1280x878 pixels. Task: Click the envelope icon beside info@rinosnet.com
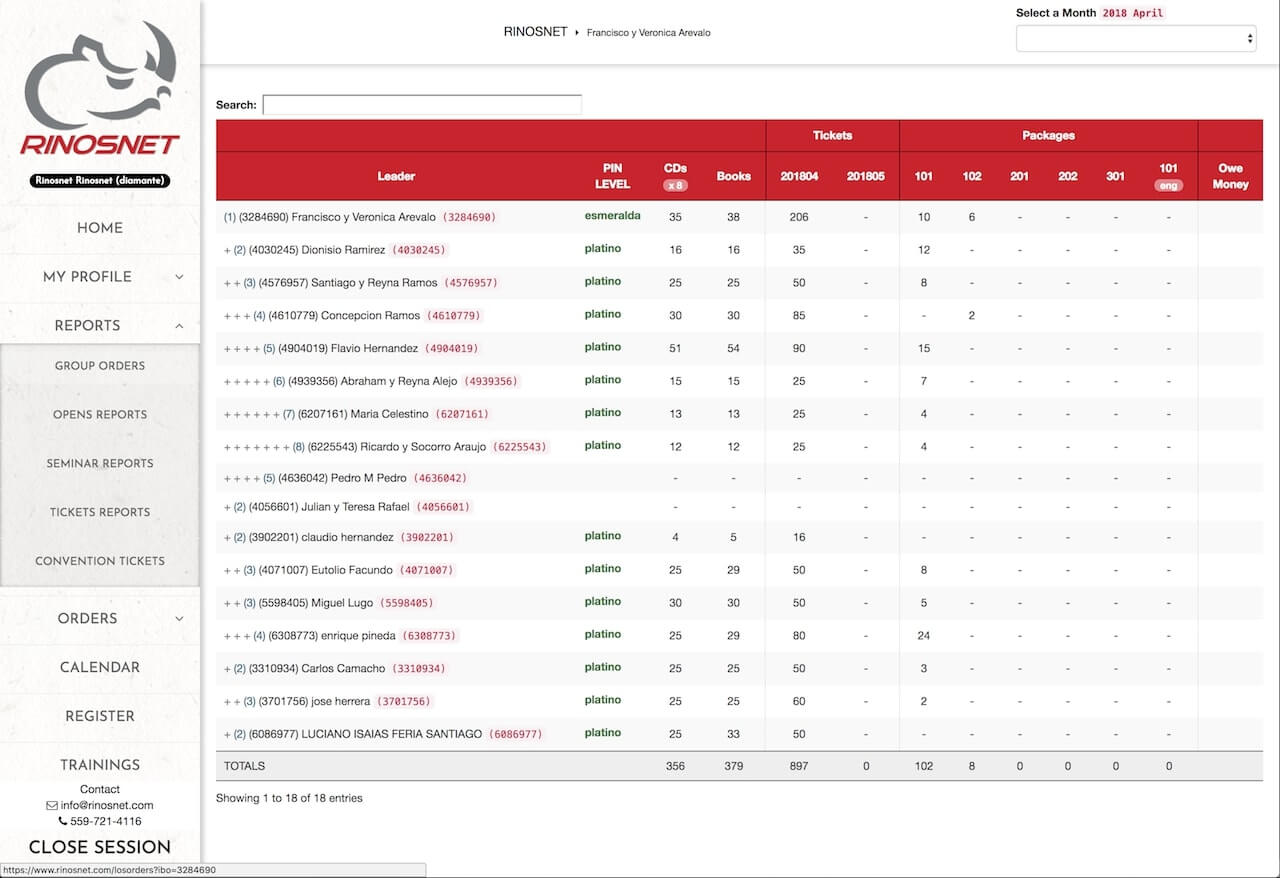pyautogui.click(x=52, y=806)
